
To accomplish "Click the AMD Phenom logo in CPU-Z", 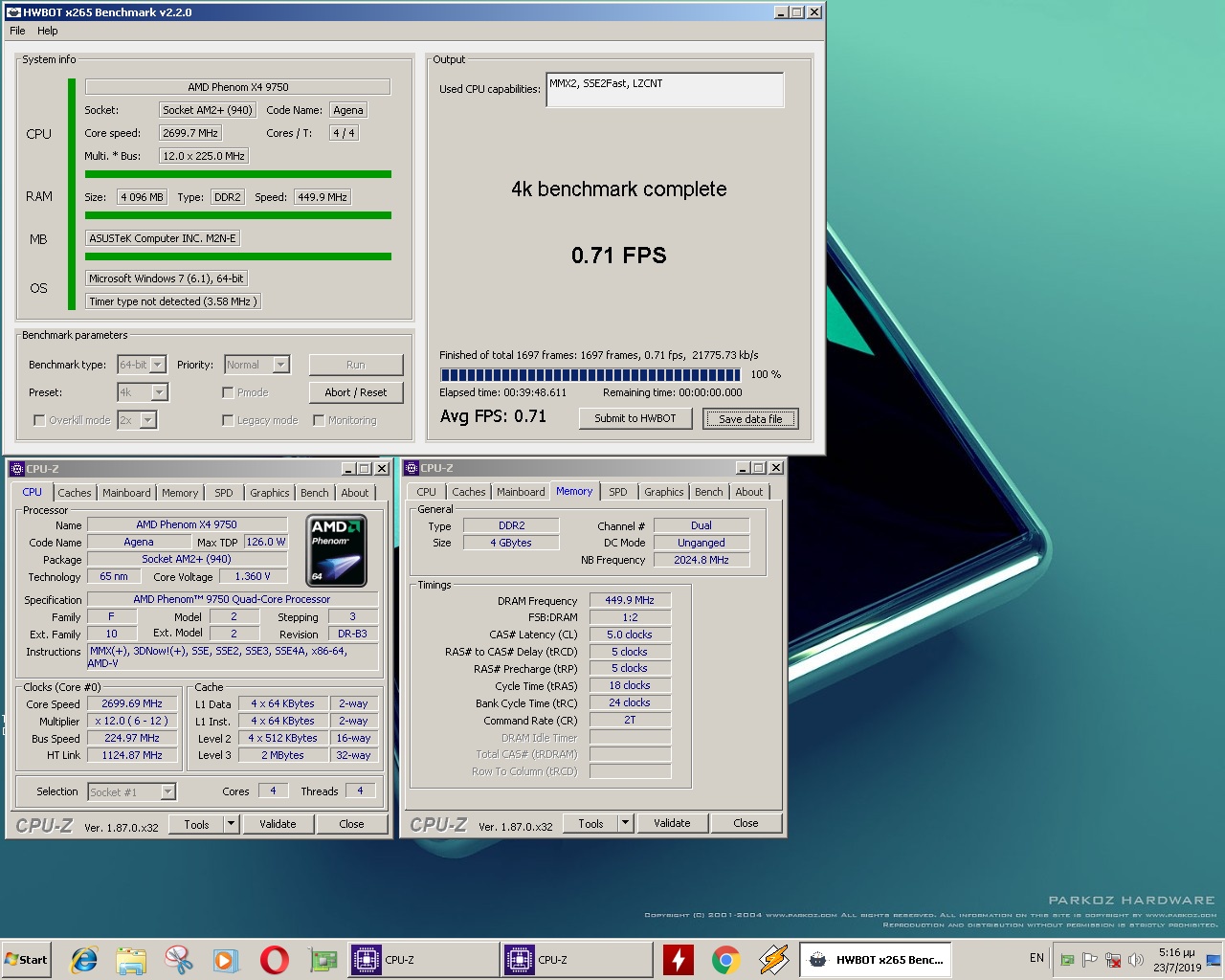I will coord(337,551).
